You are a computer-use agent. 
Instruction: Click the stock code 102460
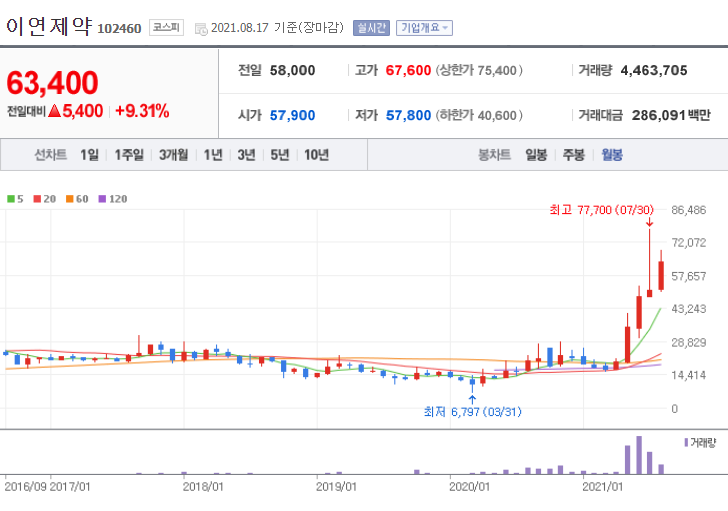point(119,29)
